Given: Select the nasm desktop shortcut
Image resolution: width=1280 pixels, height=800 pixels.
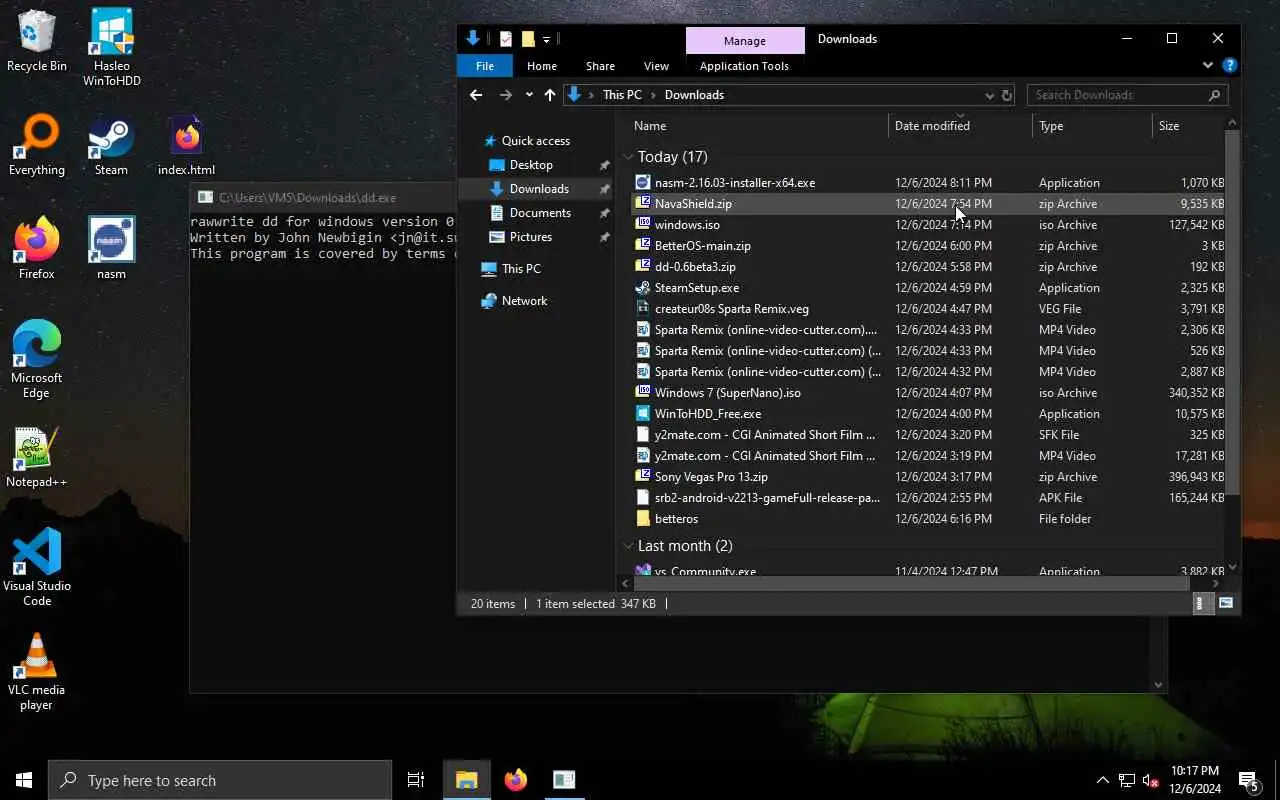Looking at the screenshot, I should [x=112, y=248].
